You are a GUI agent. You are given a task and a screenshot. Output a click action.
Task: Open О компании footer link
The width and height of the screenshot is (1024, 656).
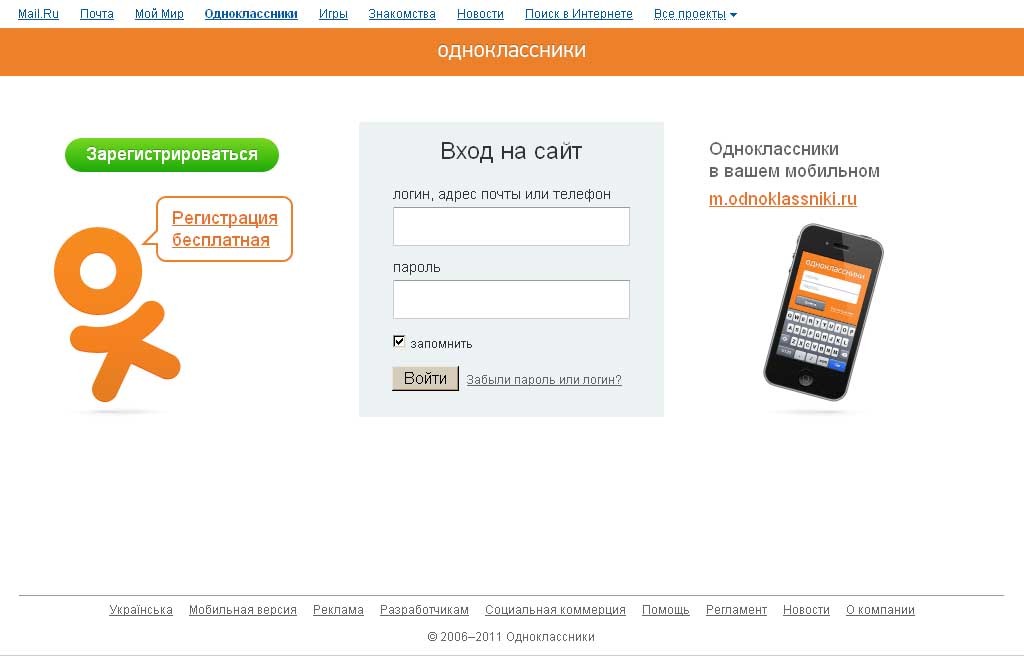880,610
